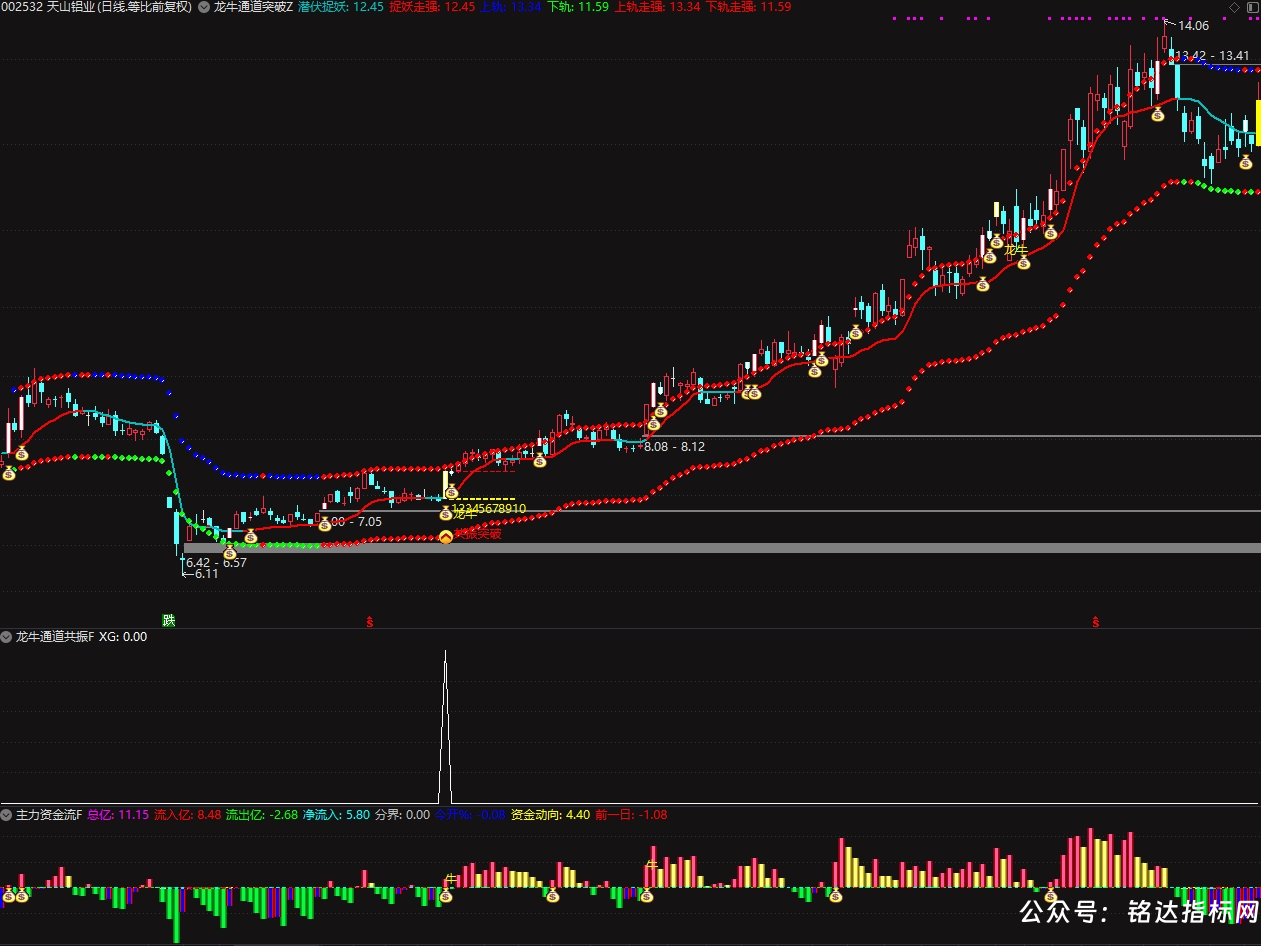Click the 13.42 - 13.41 price label

1212,56
